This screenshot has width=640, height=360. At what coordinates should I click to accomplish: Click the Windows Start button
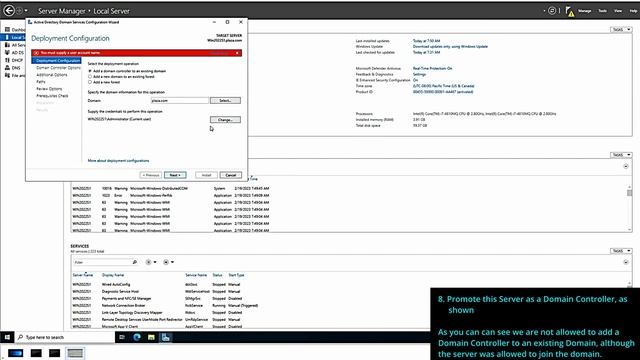point(7,337)
